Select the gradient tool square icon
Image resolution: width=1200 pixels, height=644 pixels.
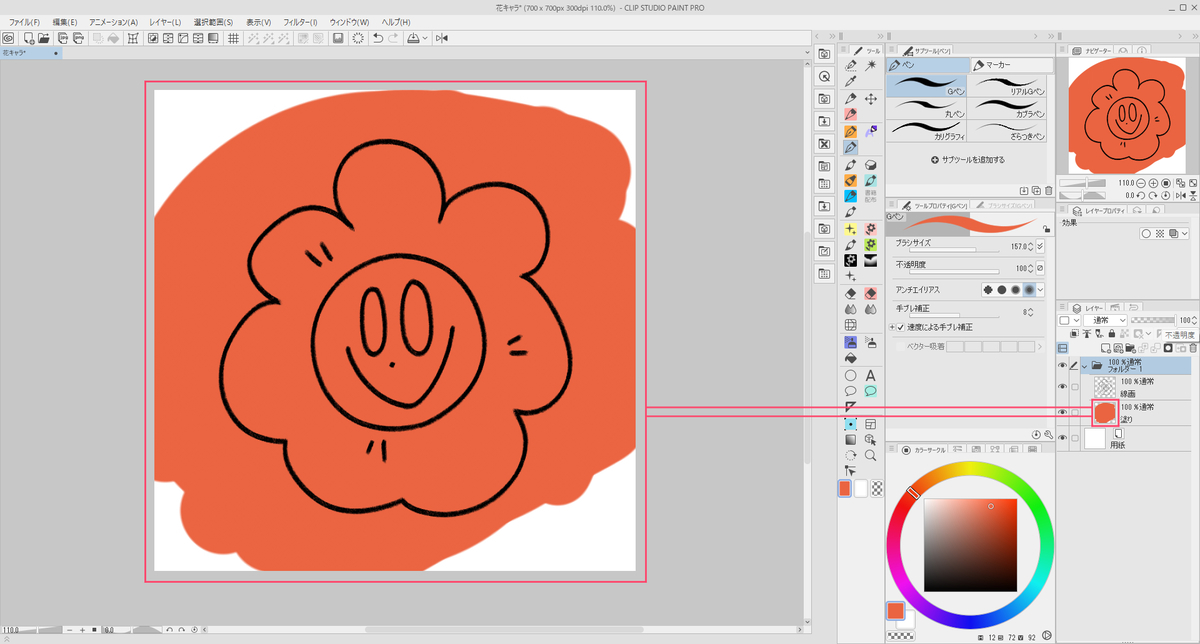coord(850,439)
